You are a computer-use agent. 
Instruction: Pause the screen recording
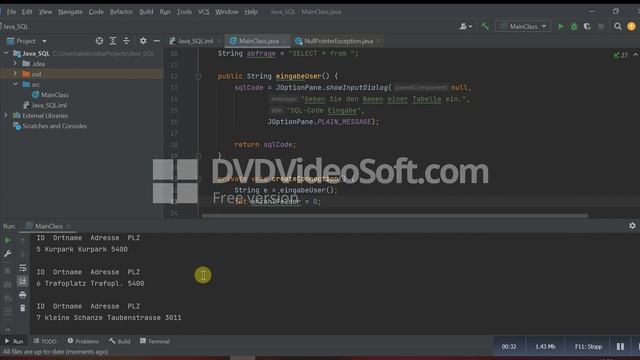(x=620, y=347)
